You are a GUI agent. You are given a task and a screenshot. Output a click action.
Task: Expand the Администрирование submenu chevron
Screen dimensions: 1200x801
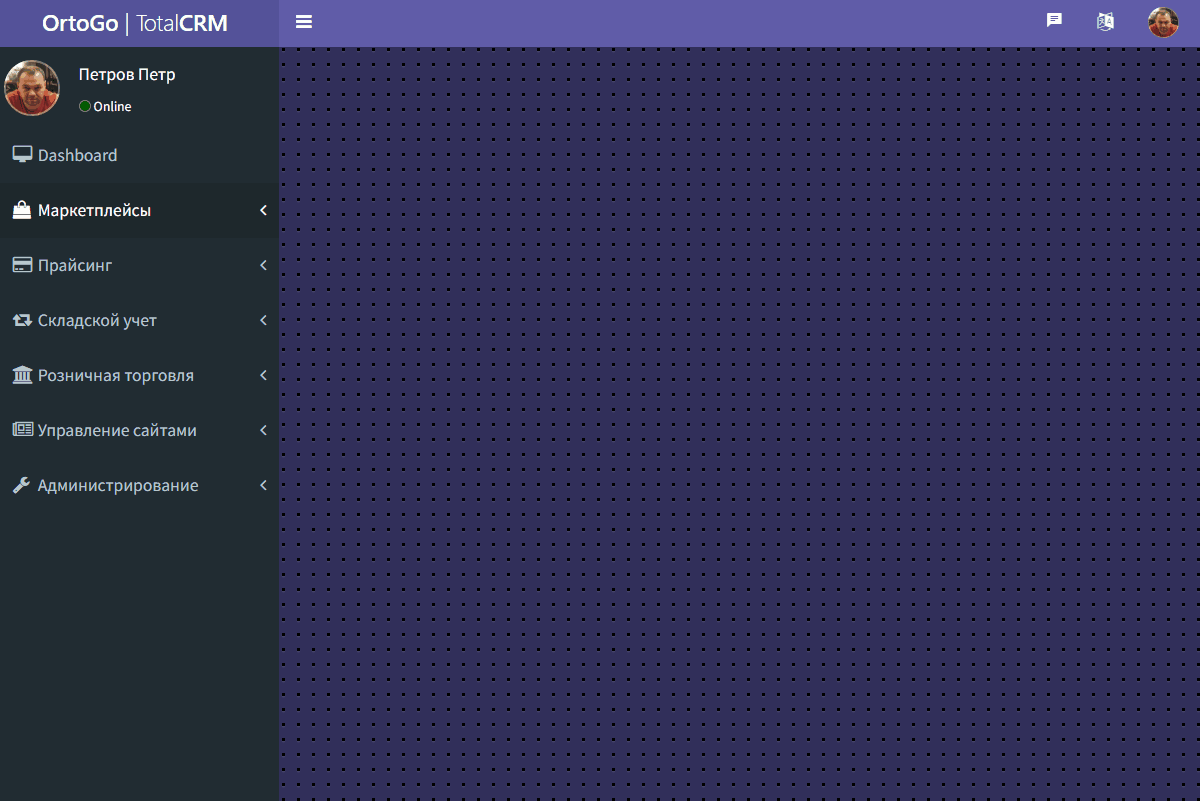[x=263, y=486]
